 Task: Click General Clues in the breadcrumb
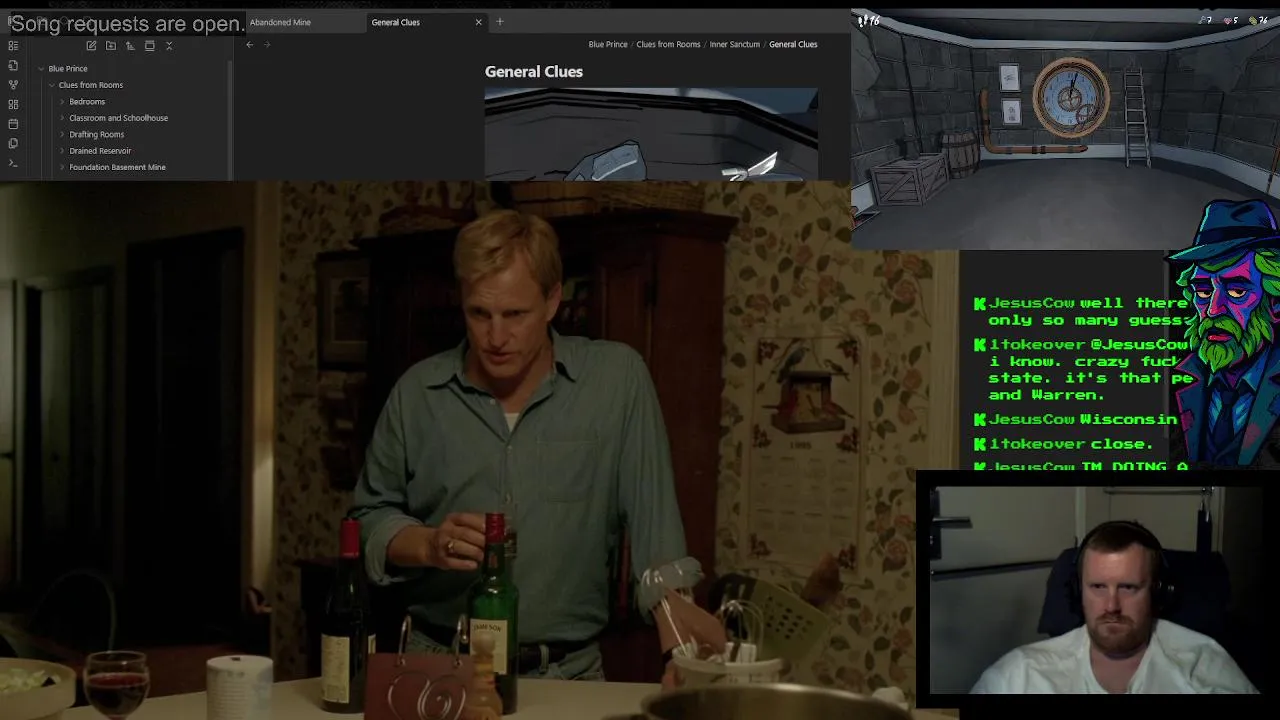[793, 44]
